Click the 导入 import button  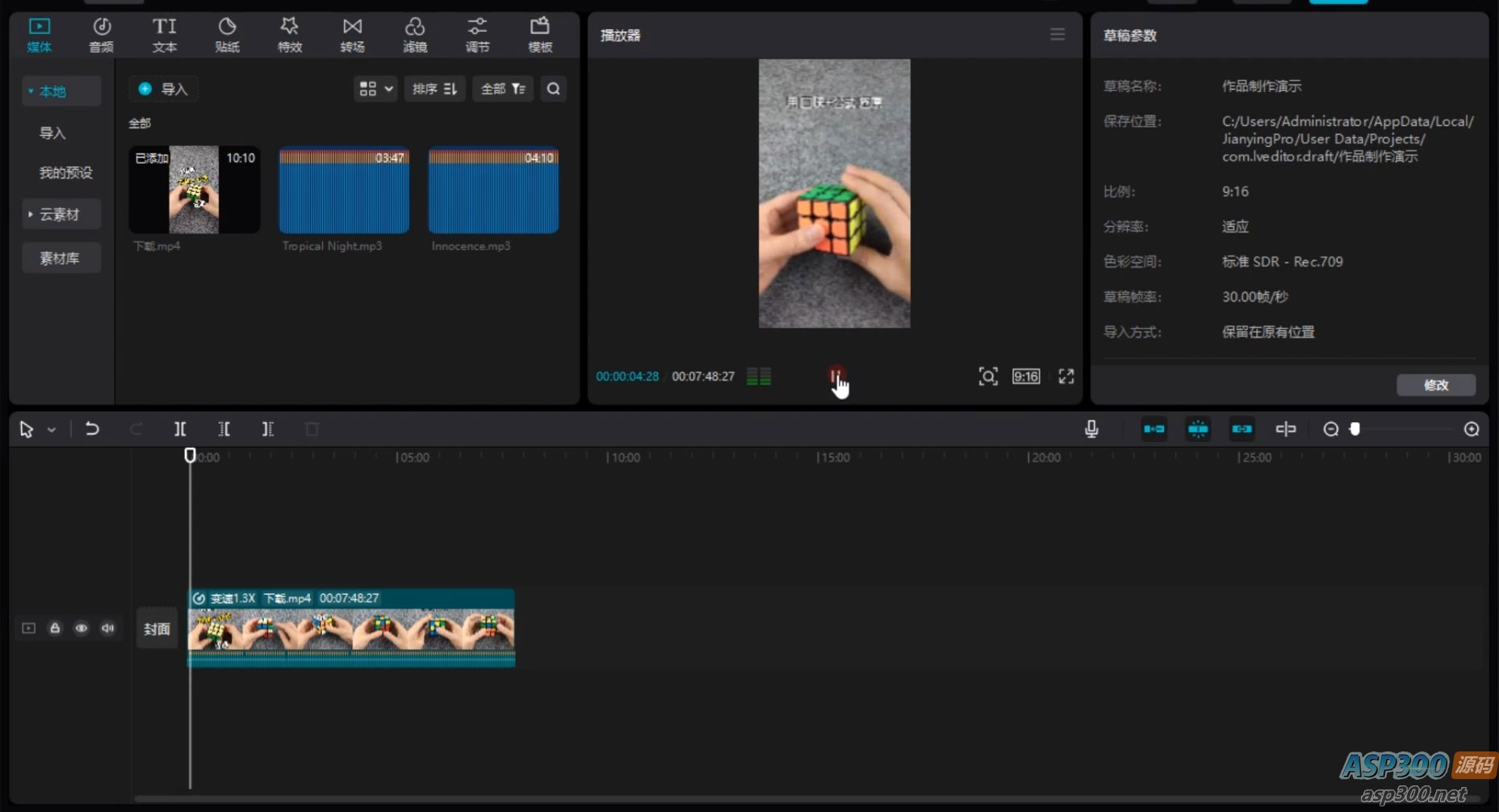point(164,89)
